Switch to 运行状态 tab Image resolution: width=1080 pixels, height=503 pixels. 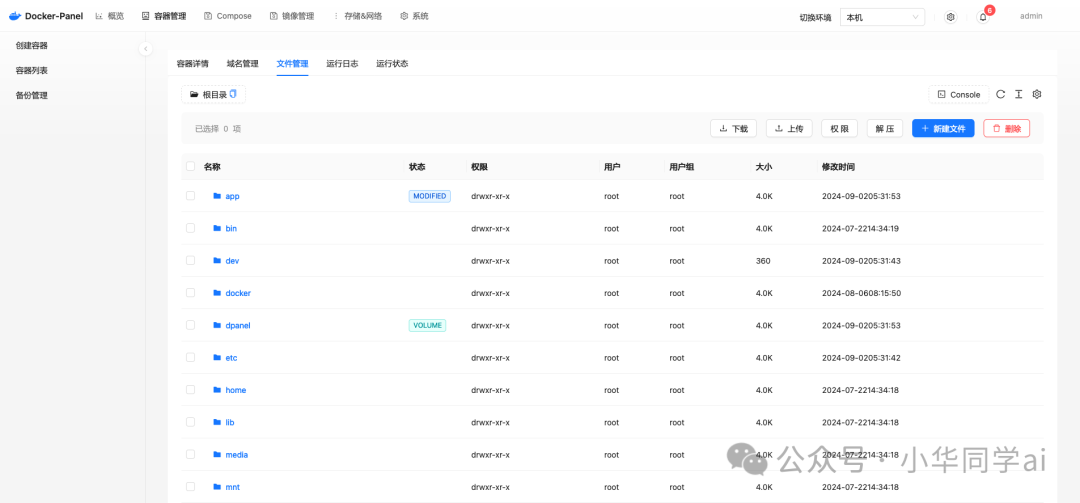pos(392,63)
